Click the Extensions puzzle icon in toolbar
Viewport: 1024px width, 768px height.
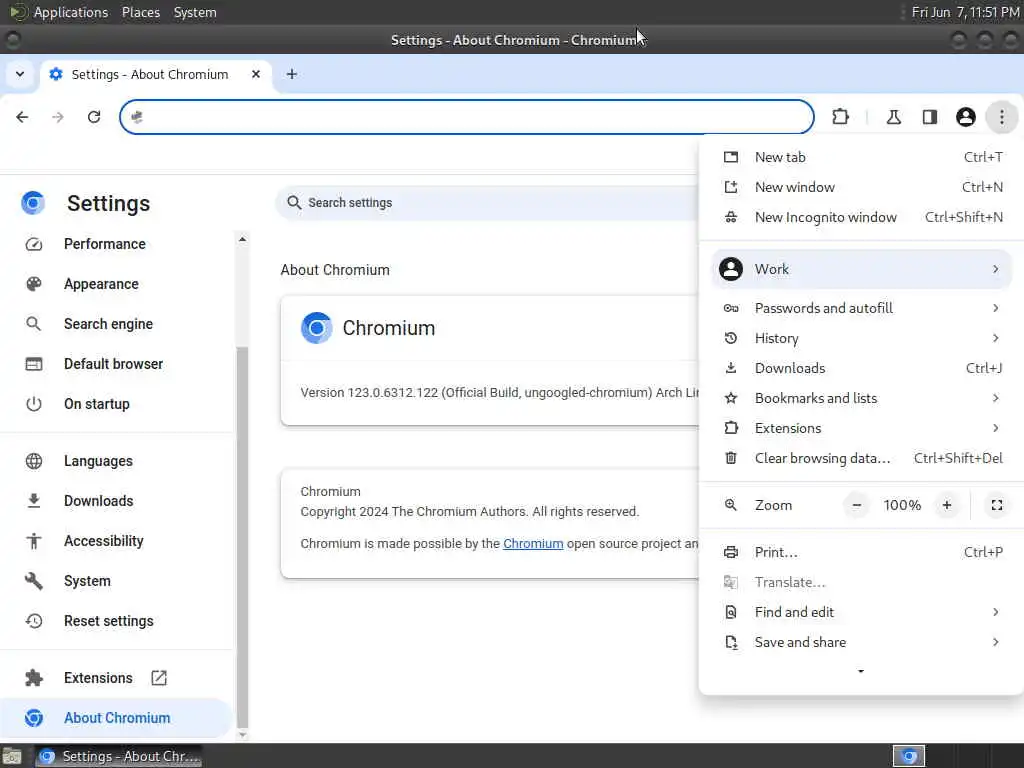(840, 117)
